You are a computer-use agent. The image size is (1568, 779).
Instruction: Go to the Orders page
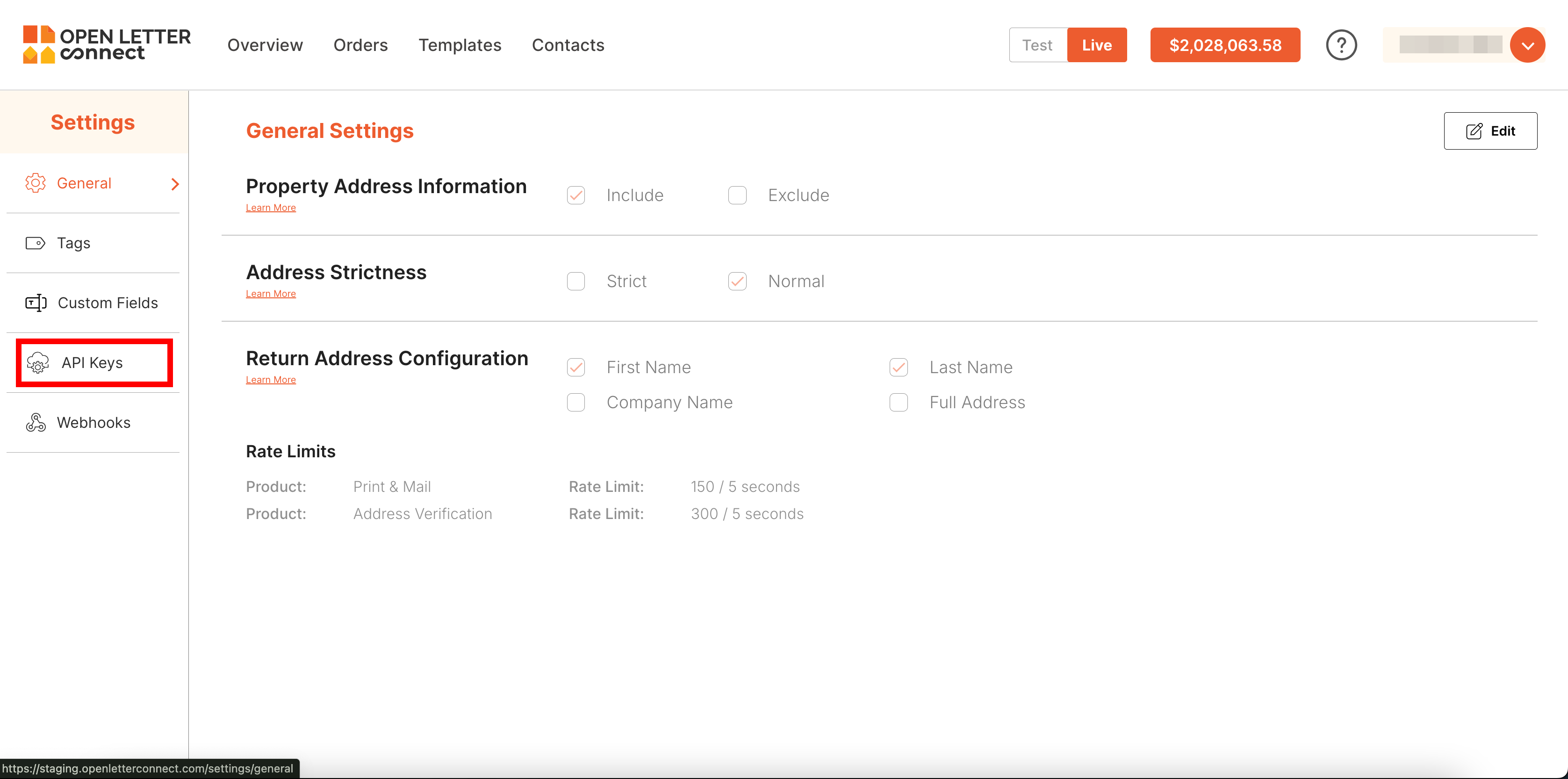click(x=360, y=46)
